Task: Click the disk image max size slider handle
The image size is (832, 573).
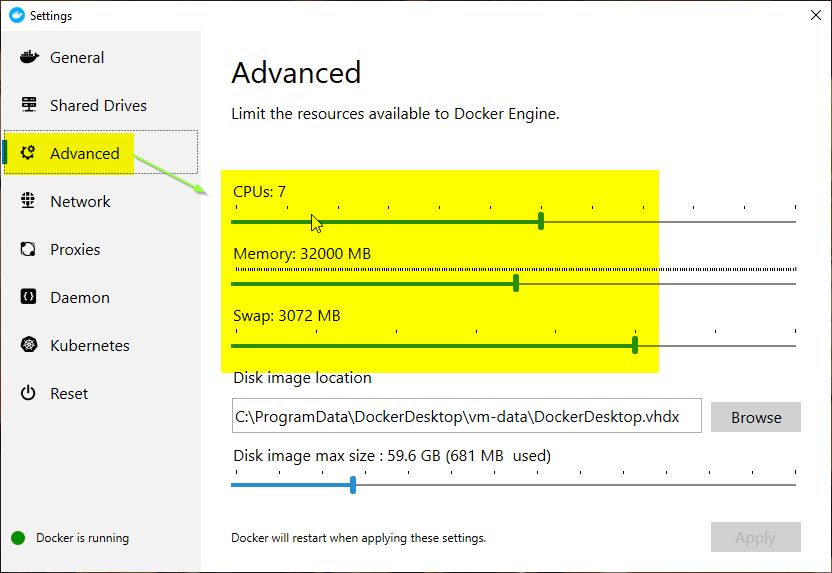Action: pyautogui.click(x=353, y=485)
